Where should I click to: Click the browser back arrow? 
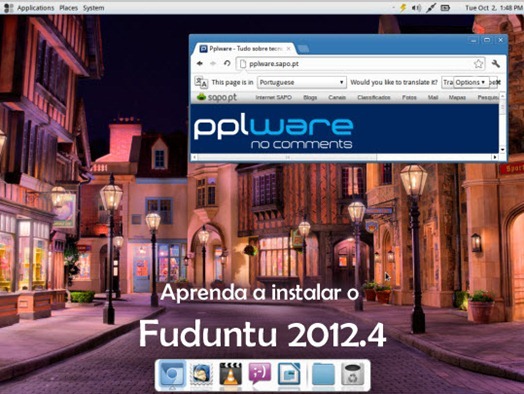200,63
